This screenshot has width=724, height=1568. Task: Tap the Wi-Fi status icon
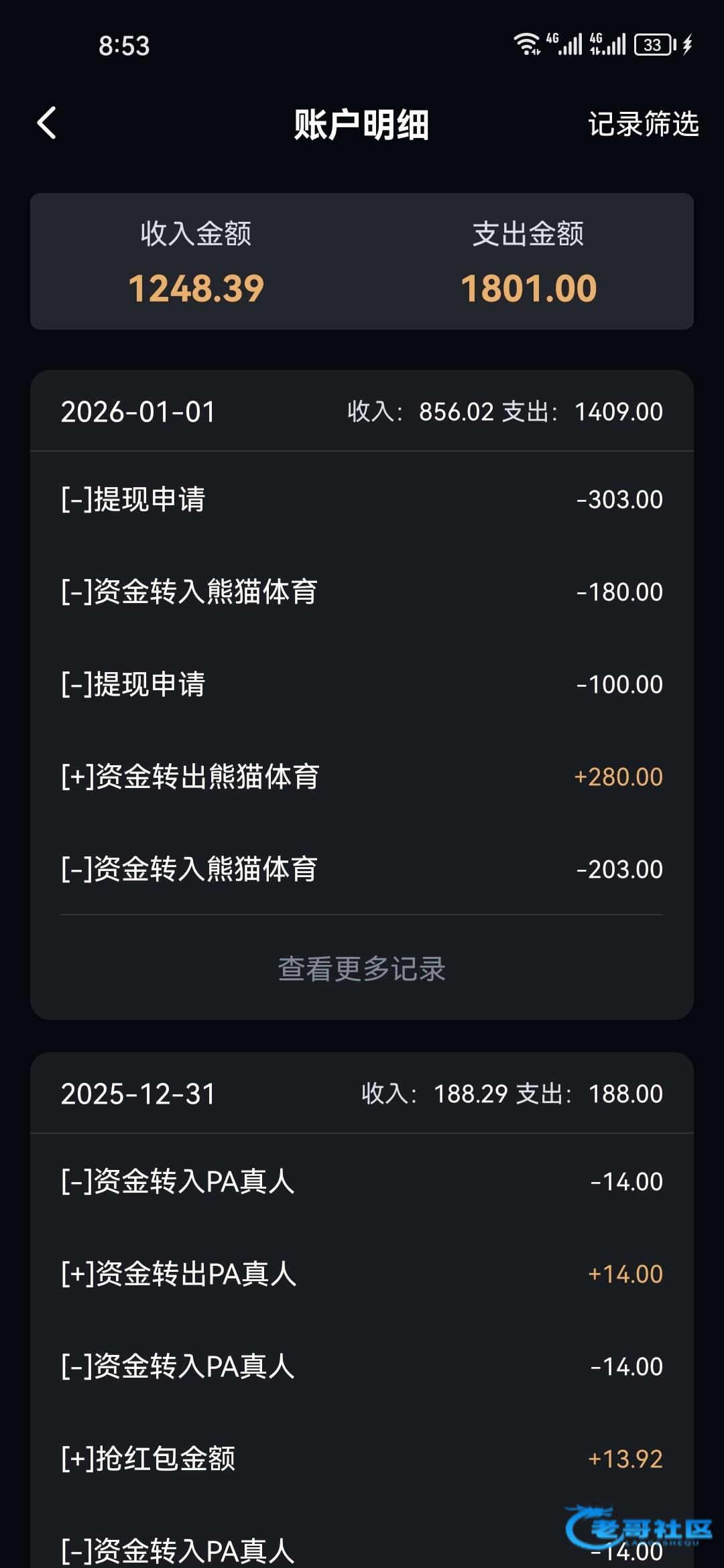click(x=527, y=44)
